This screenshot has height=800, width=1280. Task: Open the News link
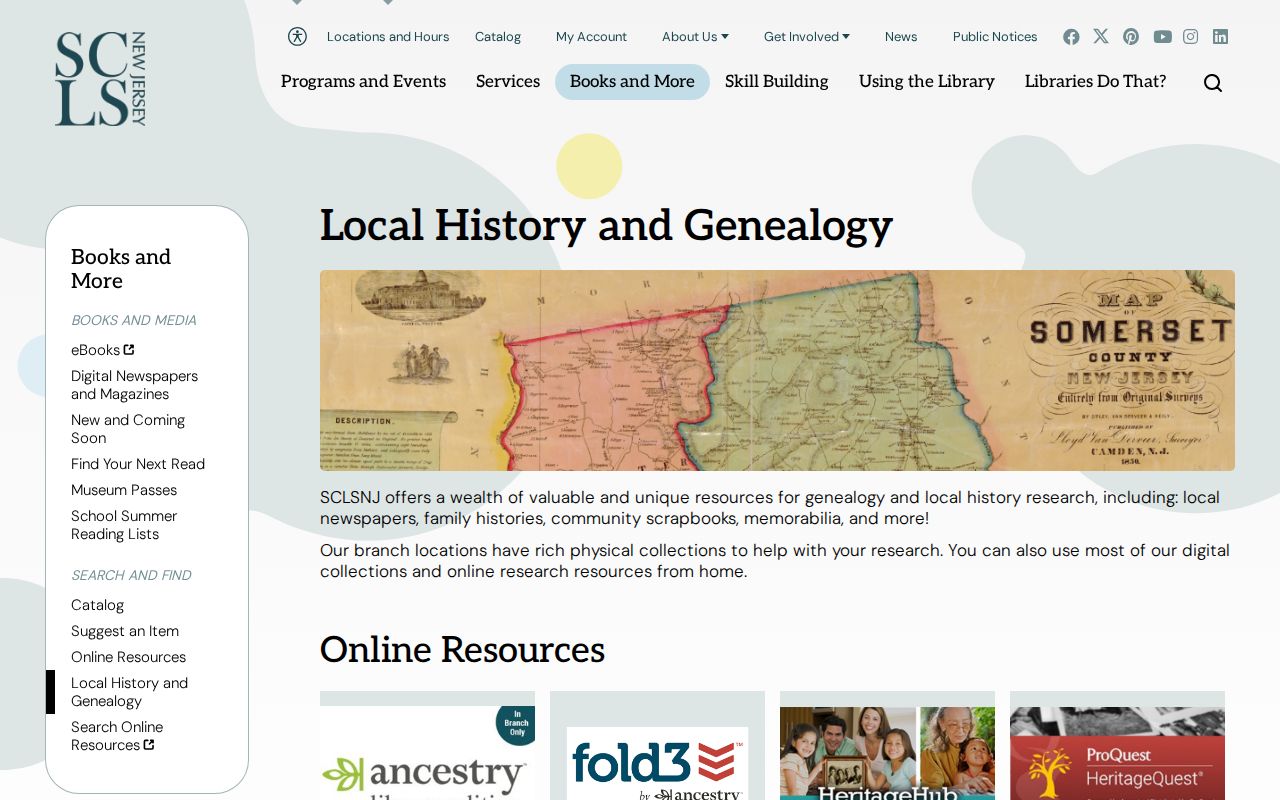point(901,37)
